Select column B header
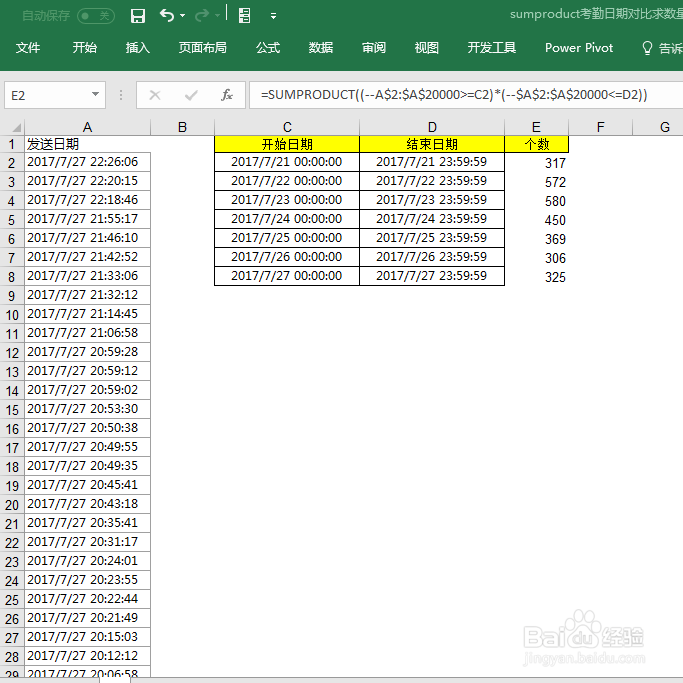This screenshot has width=683, height=683. click(183, 127)
